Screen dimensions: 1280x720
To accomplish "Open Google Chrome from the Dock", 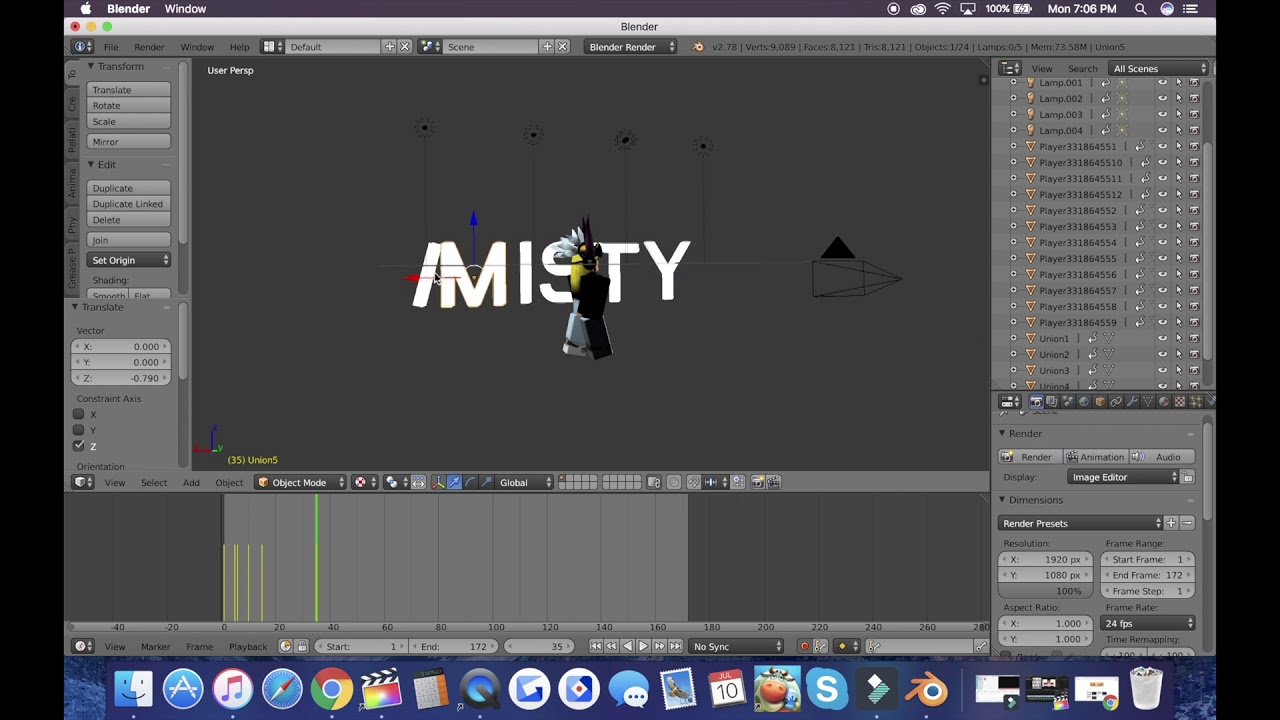I will 331,689.
